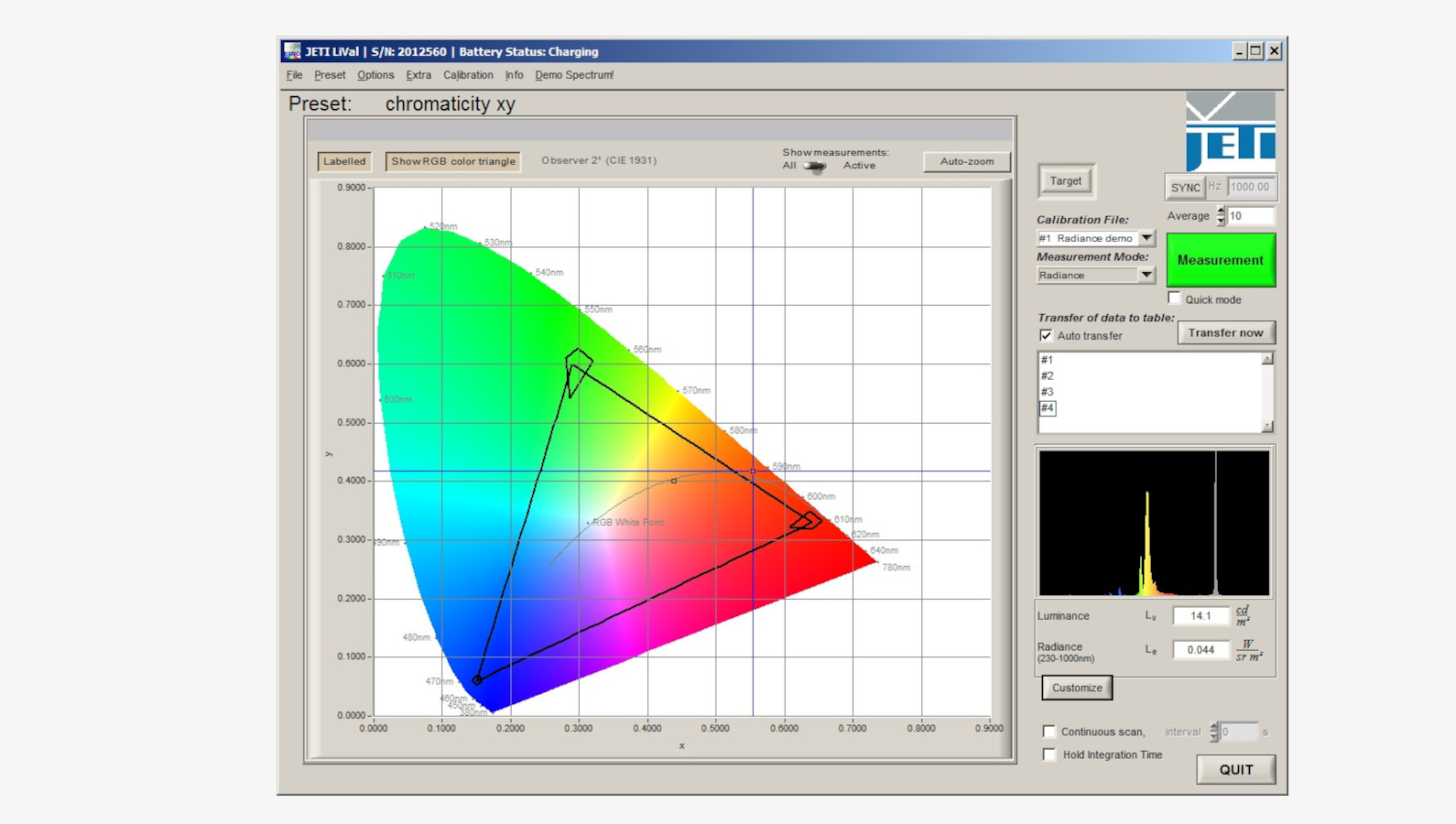
Task: Open the Preset menu
Action: tap(330, 75)
